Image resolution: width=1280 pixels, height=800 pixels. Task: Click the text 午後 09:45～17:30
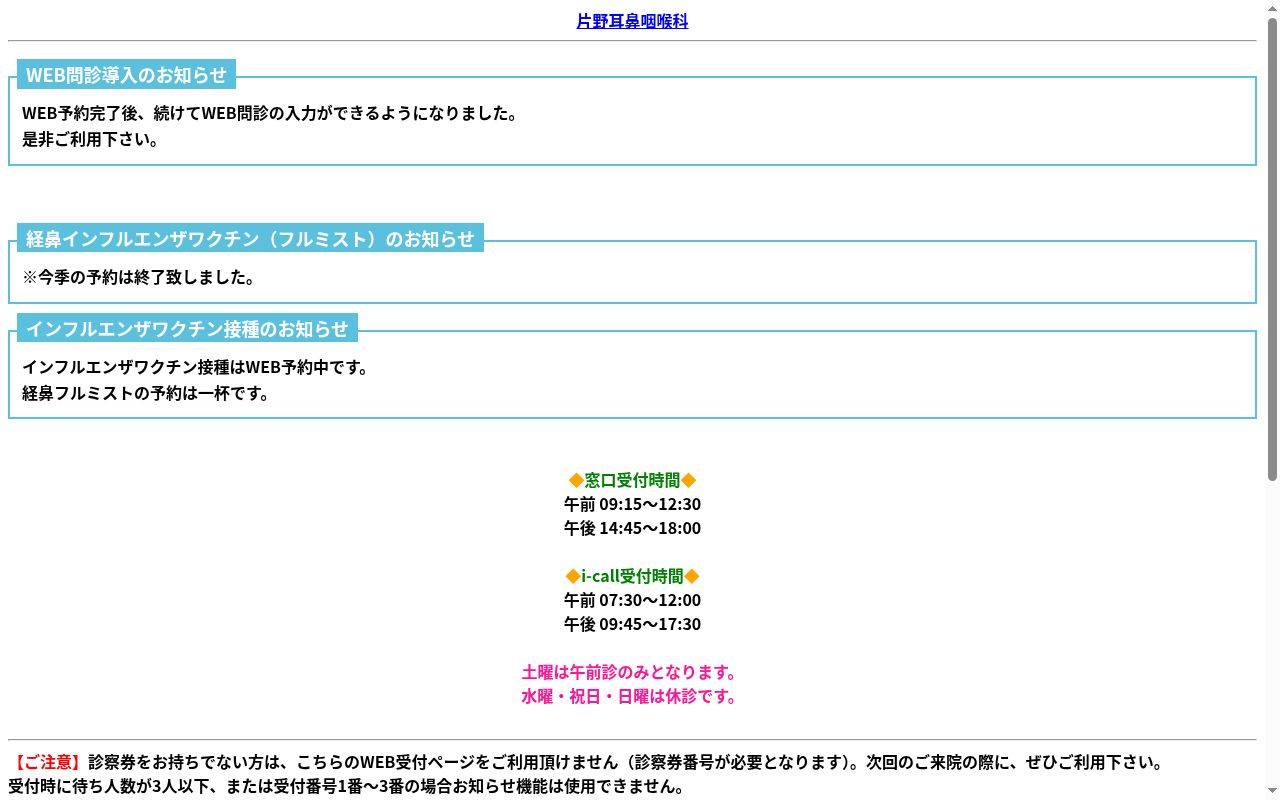(x=632, y=625)
